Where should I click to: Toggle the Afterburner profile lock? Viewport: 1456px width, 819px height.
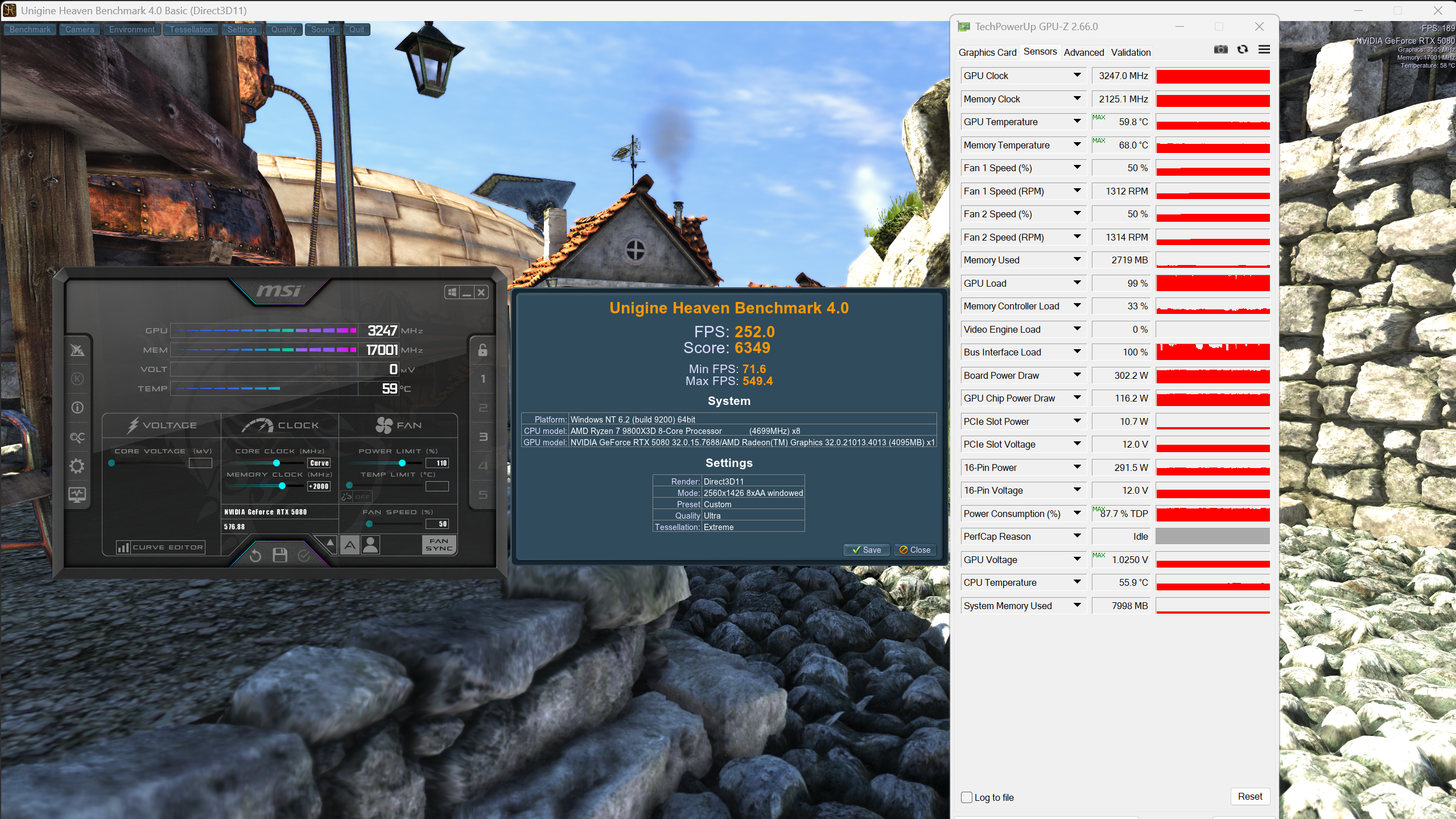(x=483, y=350)
